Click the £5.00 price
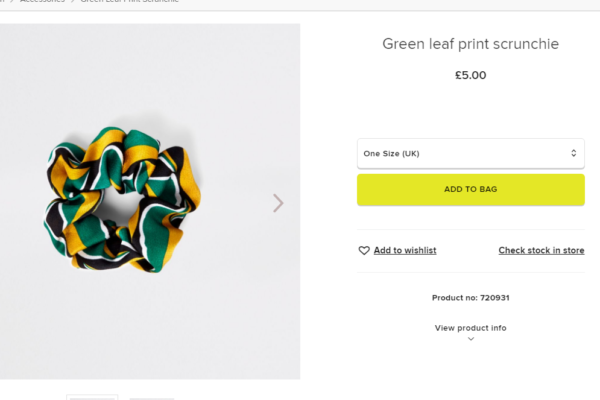600x400 pixels. (470, 75)
